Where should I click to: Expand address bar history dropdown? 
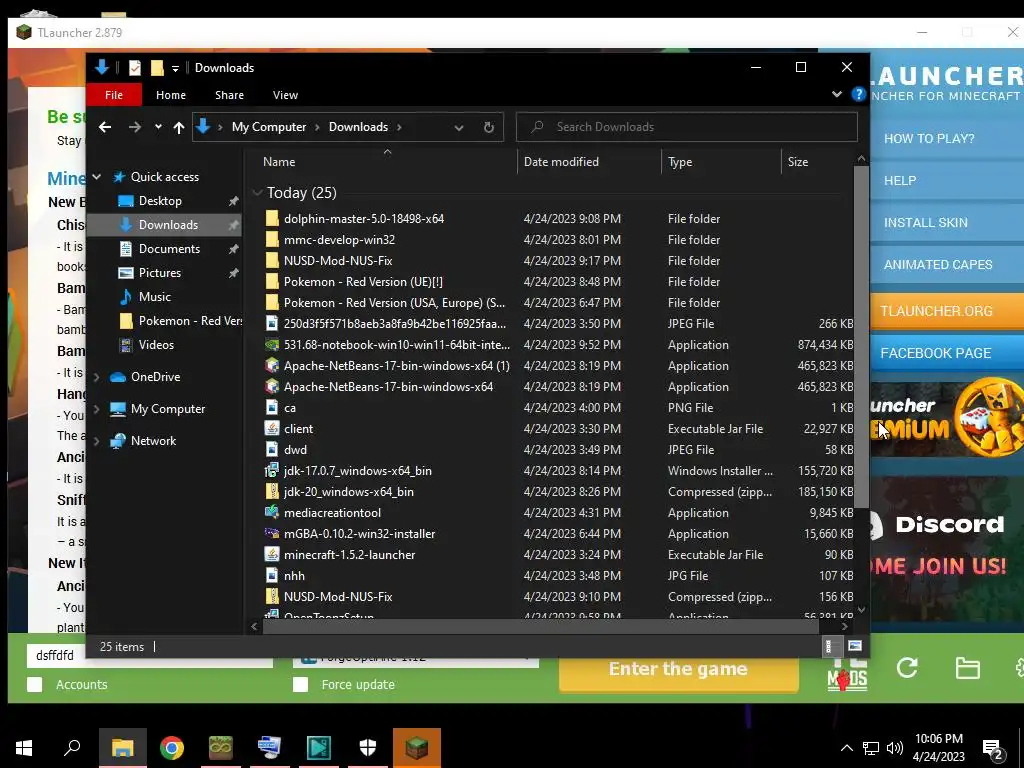coord(458,127)
